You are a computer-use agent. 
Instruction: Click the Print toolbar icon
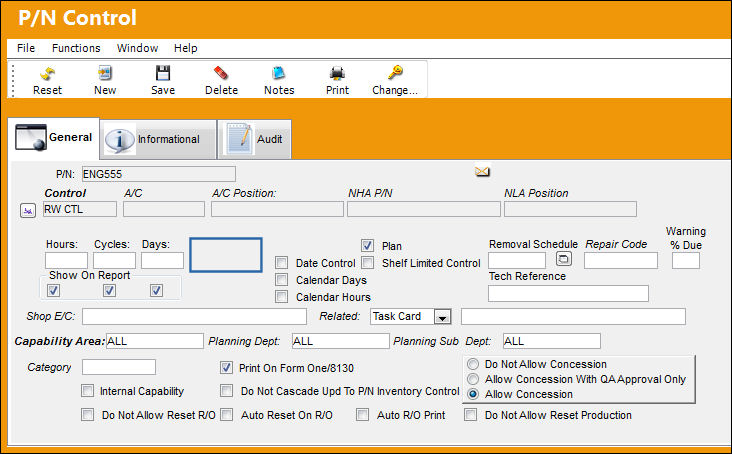point(337,73)
